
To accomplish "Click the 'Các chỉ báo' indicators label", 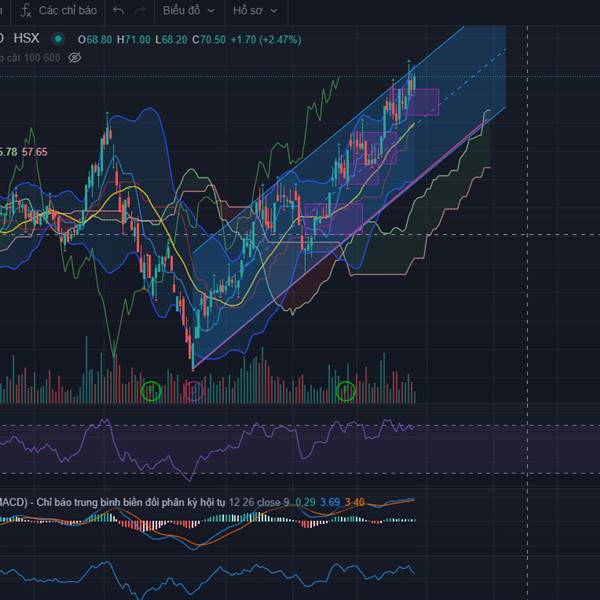I will click(x=68, y=10).
